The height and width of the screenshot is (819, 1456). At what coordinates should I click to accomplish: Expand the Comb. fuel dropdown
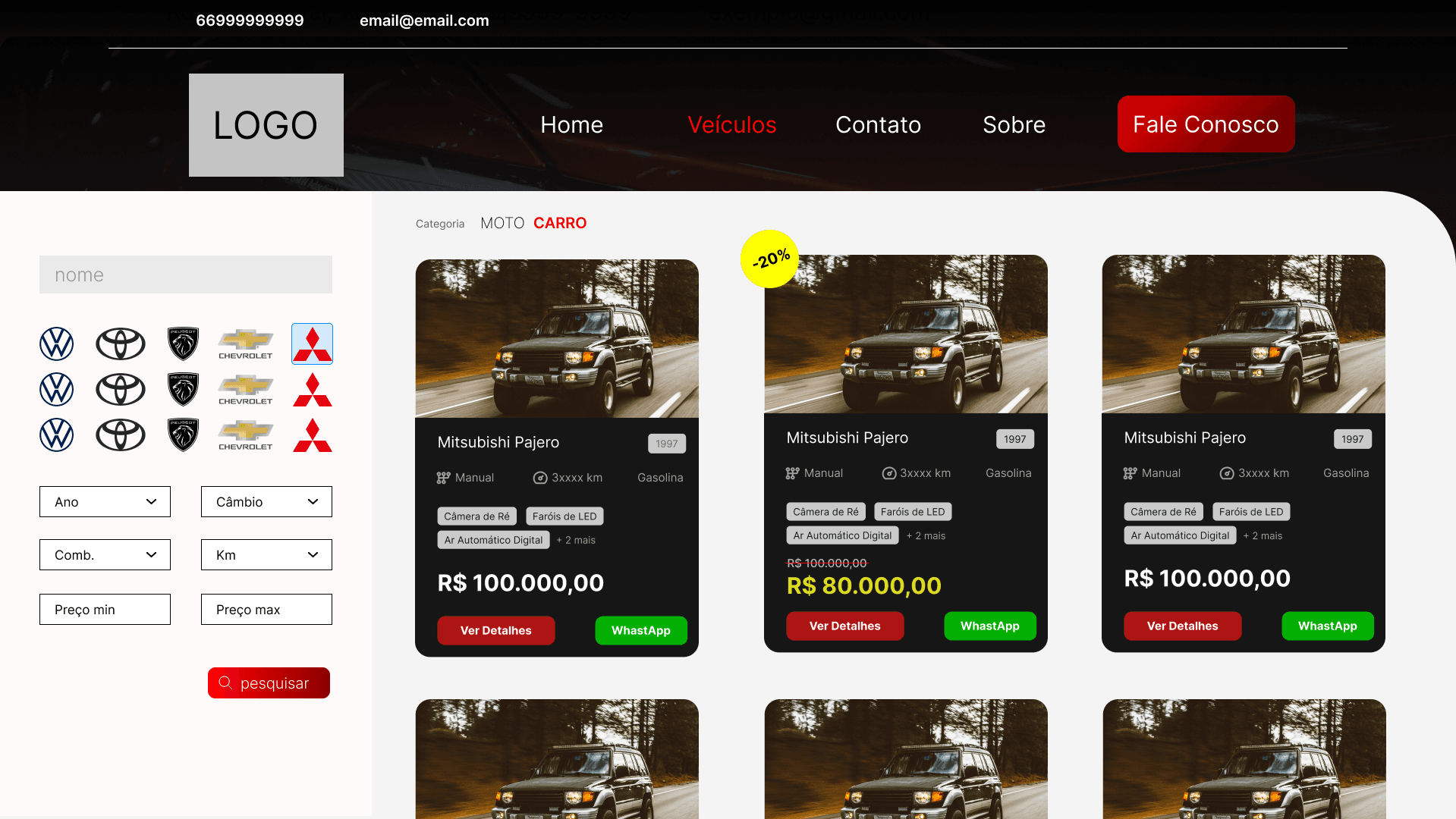click(105, 555)
